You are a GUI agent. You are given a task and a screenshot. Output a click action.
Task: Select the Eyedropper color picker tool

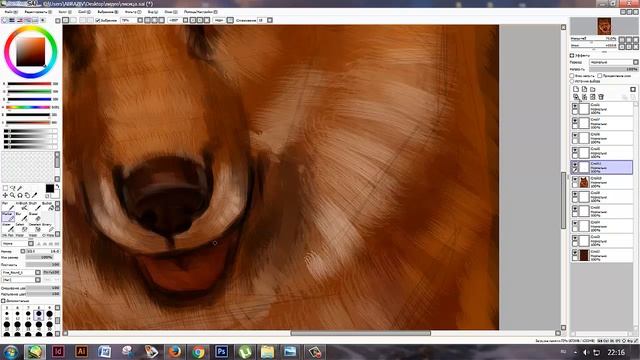(35, 196)
